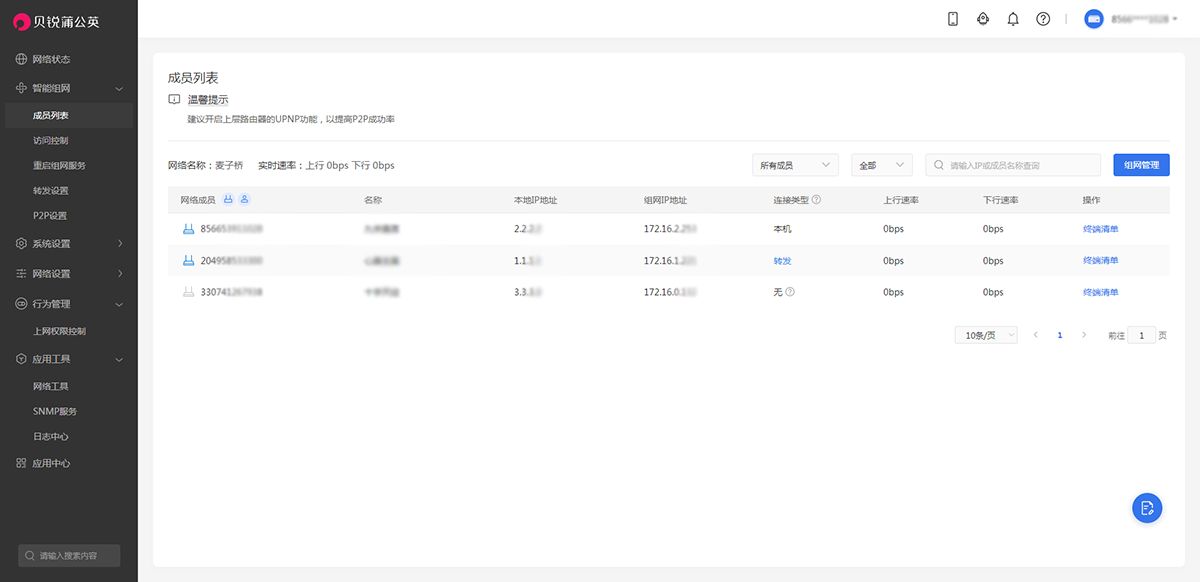Click grey router icon of member 33074
This screenshot has height=582, width=1200.
pos(188,293)
